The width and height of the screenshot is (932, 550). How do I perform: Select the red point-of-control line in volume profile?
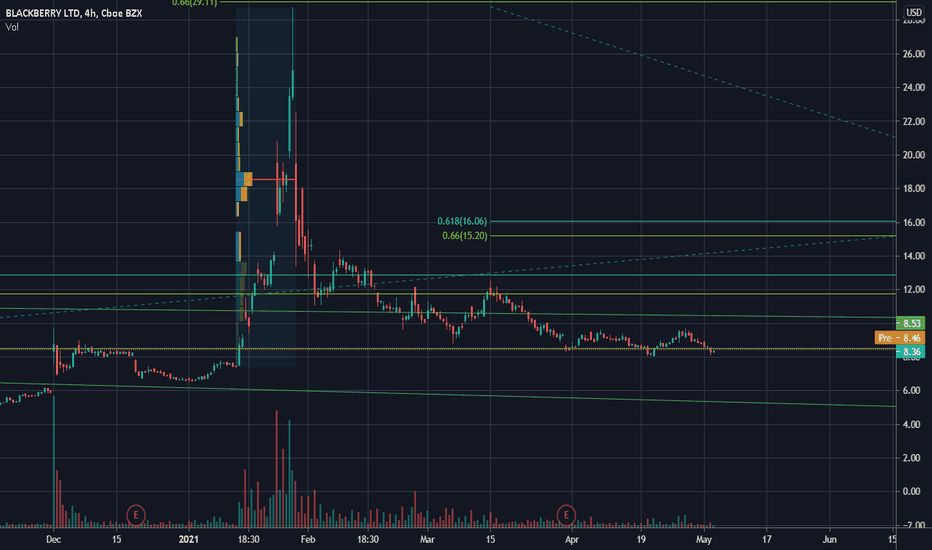273,179
